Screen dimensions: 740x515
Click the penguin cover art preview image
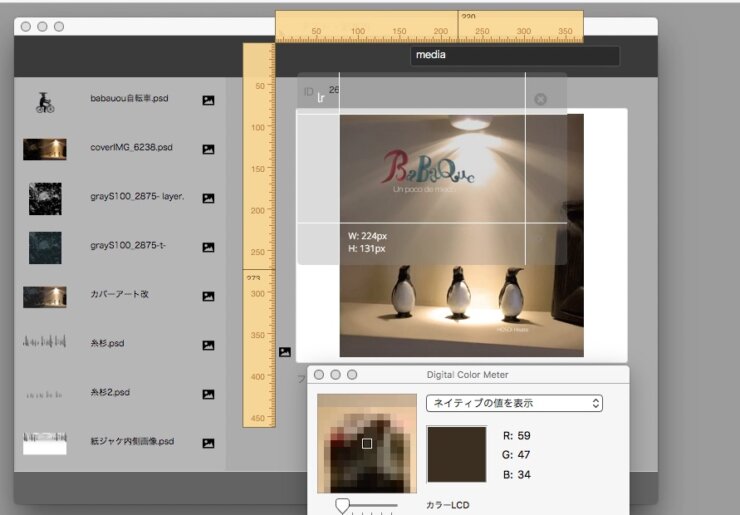point(462,236)
